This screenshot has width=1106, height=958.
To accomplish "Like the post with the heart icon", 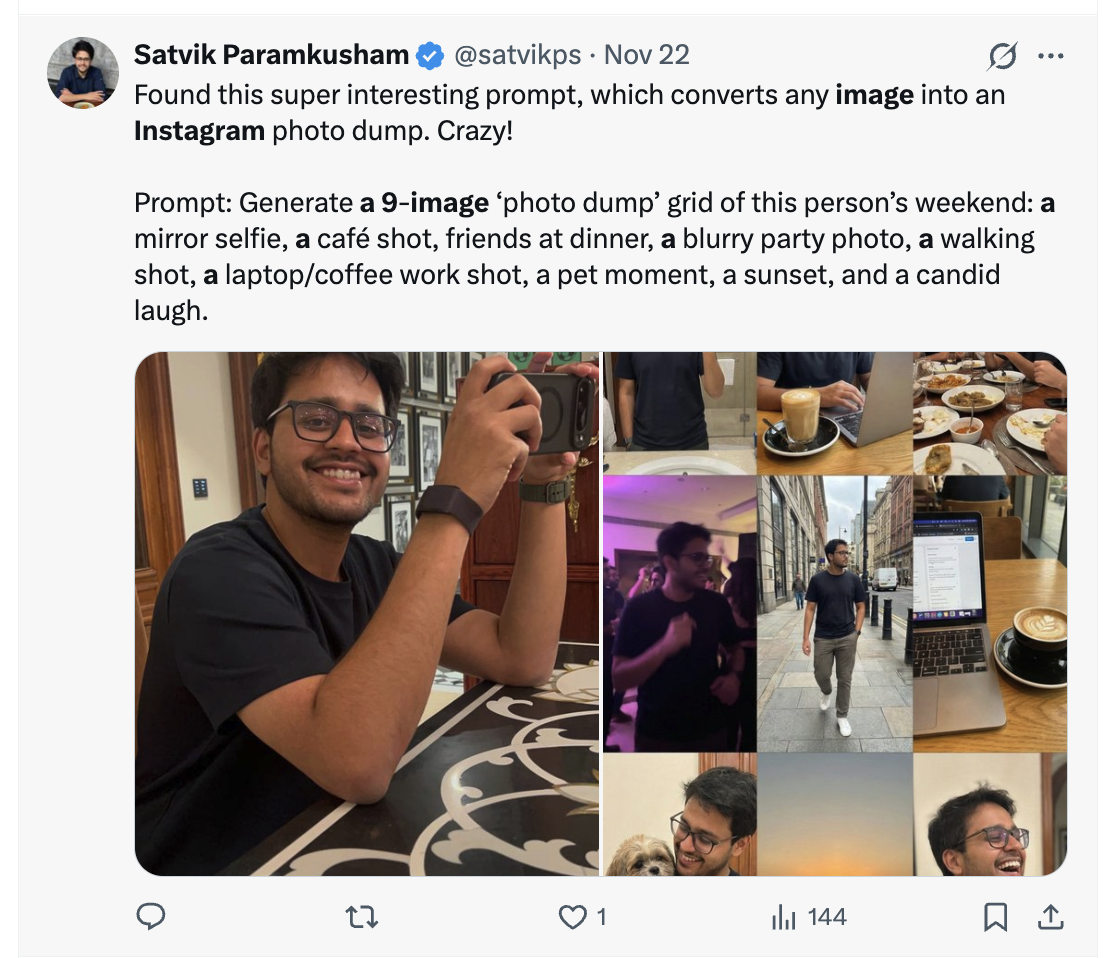I will [x=572, y=916].
